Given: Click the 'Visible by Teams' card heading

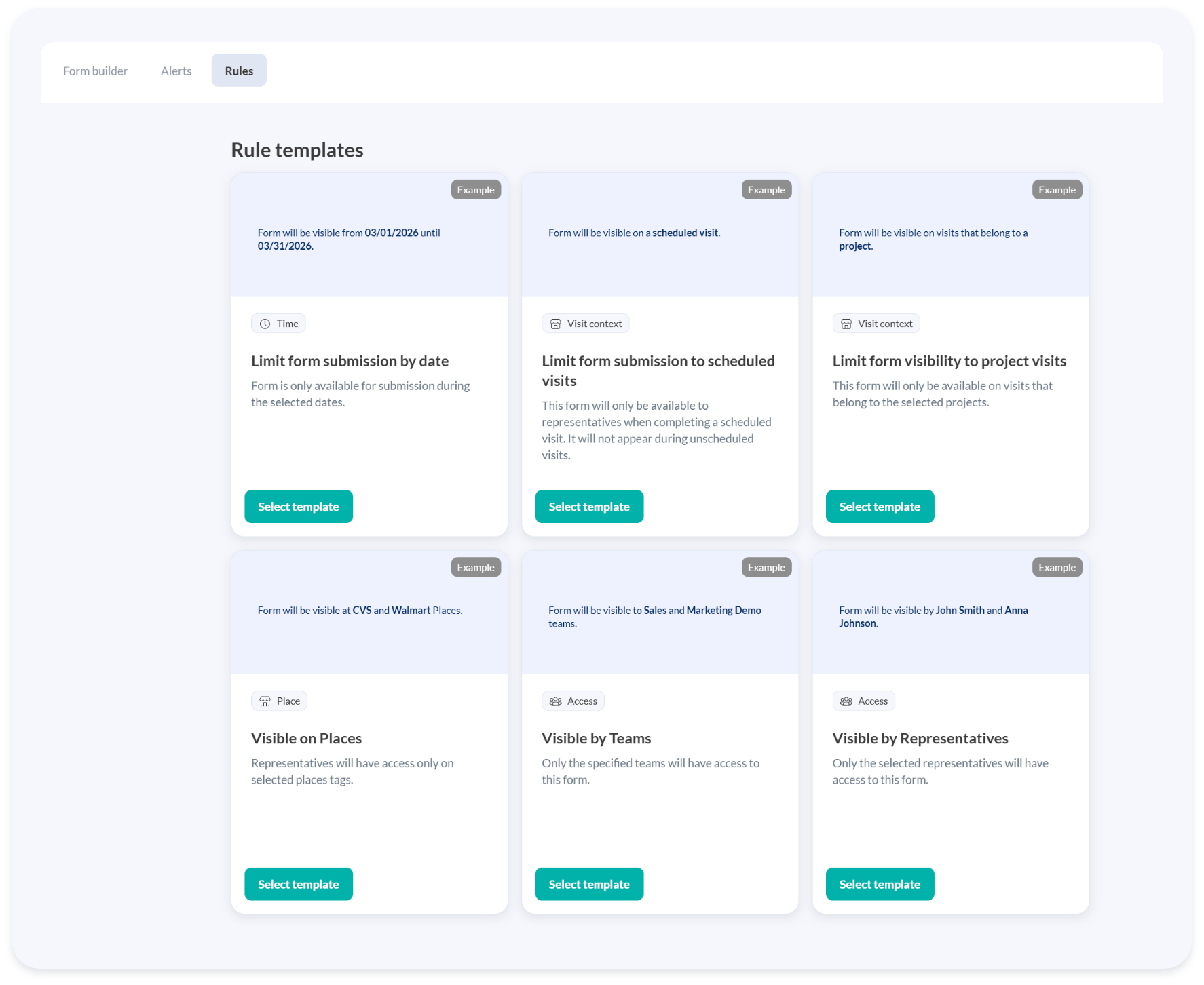Looking at the screenshot, I should (x=596, y=738).
